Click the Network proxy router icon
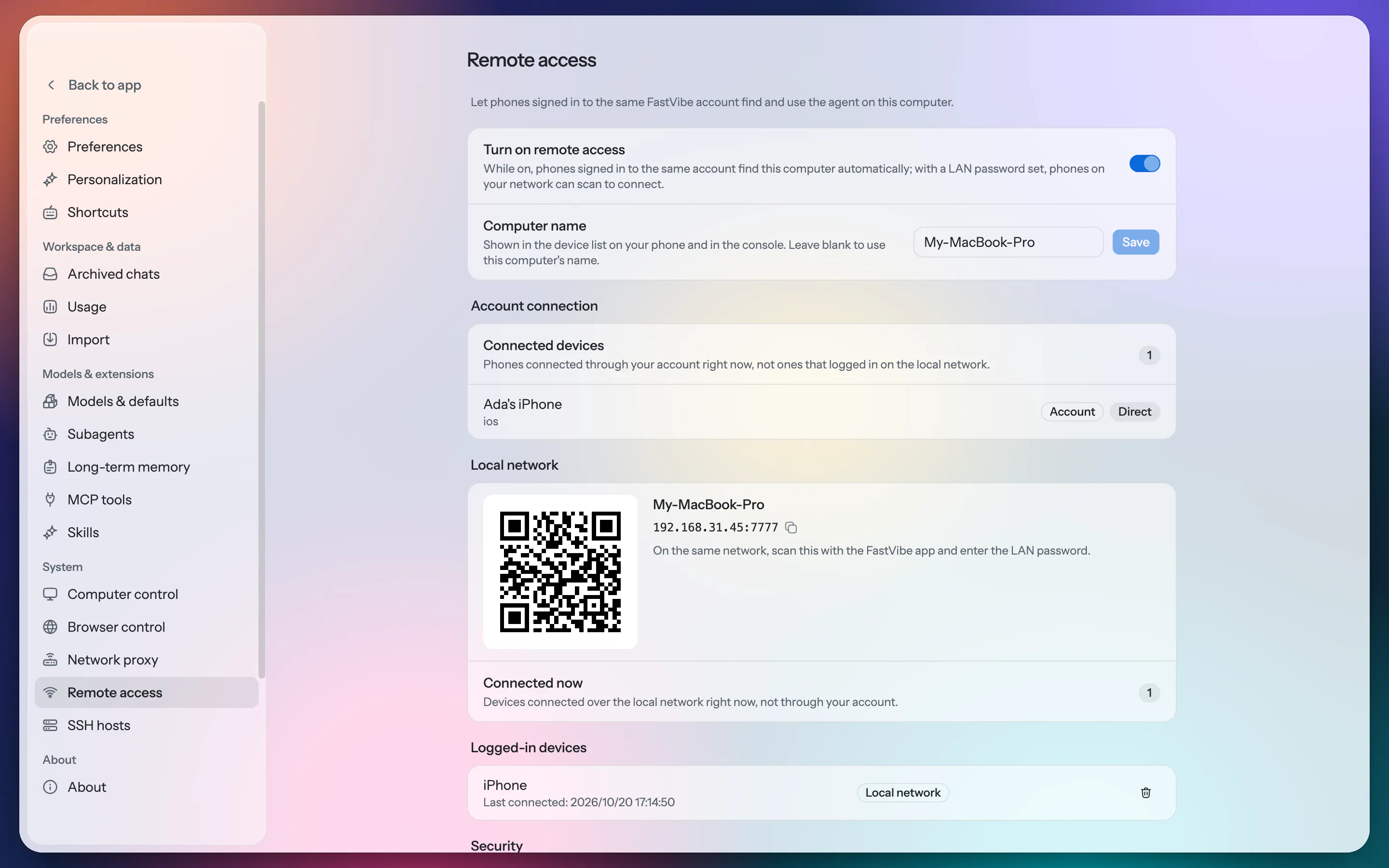Viewport: 1389px width, 868px height. pyautogui.click(x=51, y=660)
